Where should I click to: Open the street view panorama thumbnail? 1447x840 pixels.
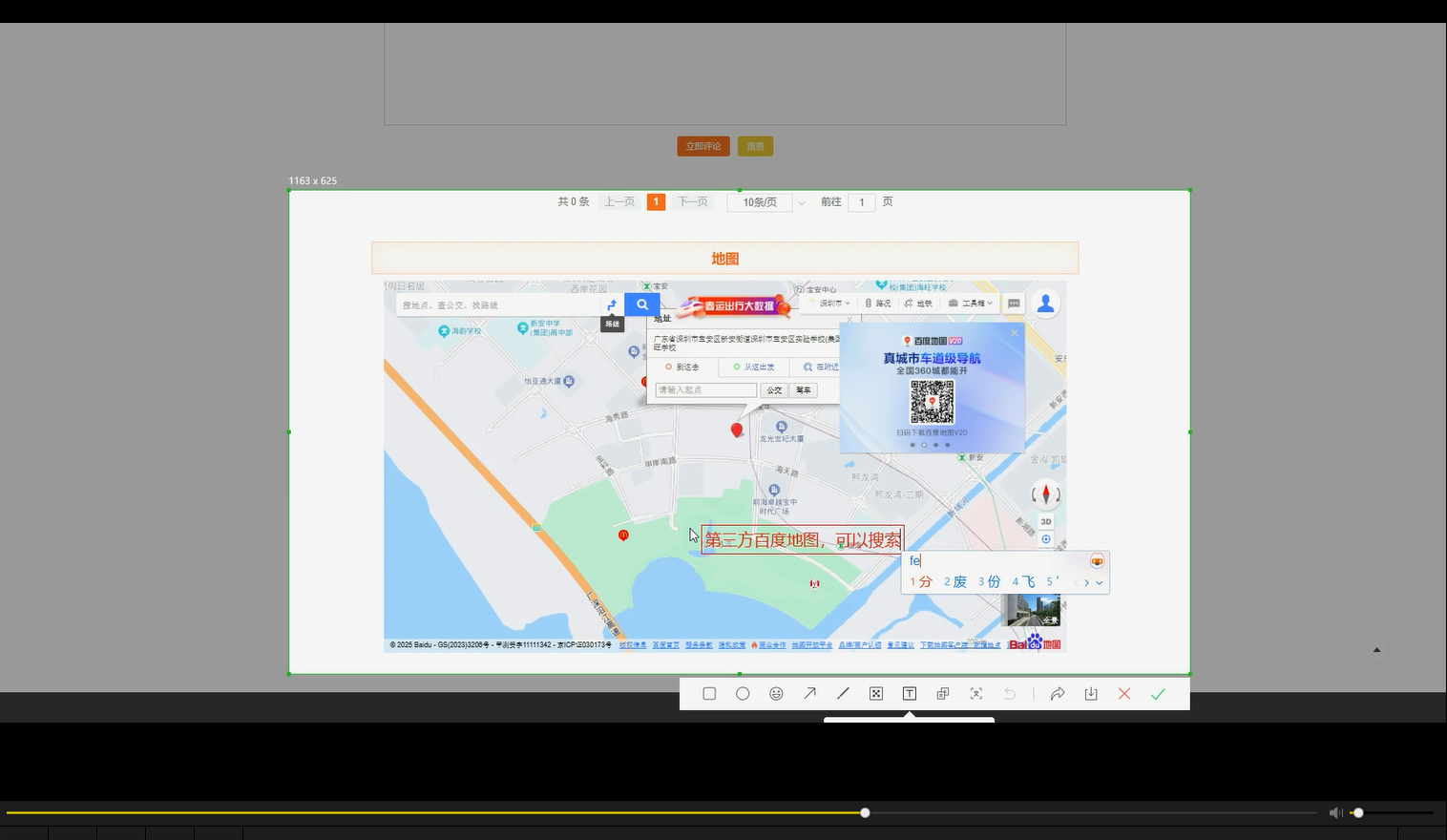click(1034, 610)
